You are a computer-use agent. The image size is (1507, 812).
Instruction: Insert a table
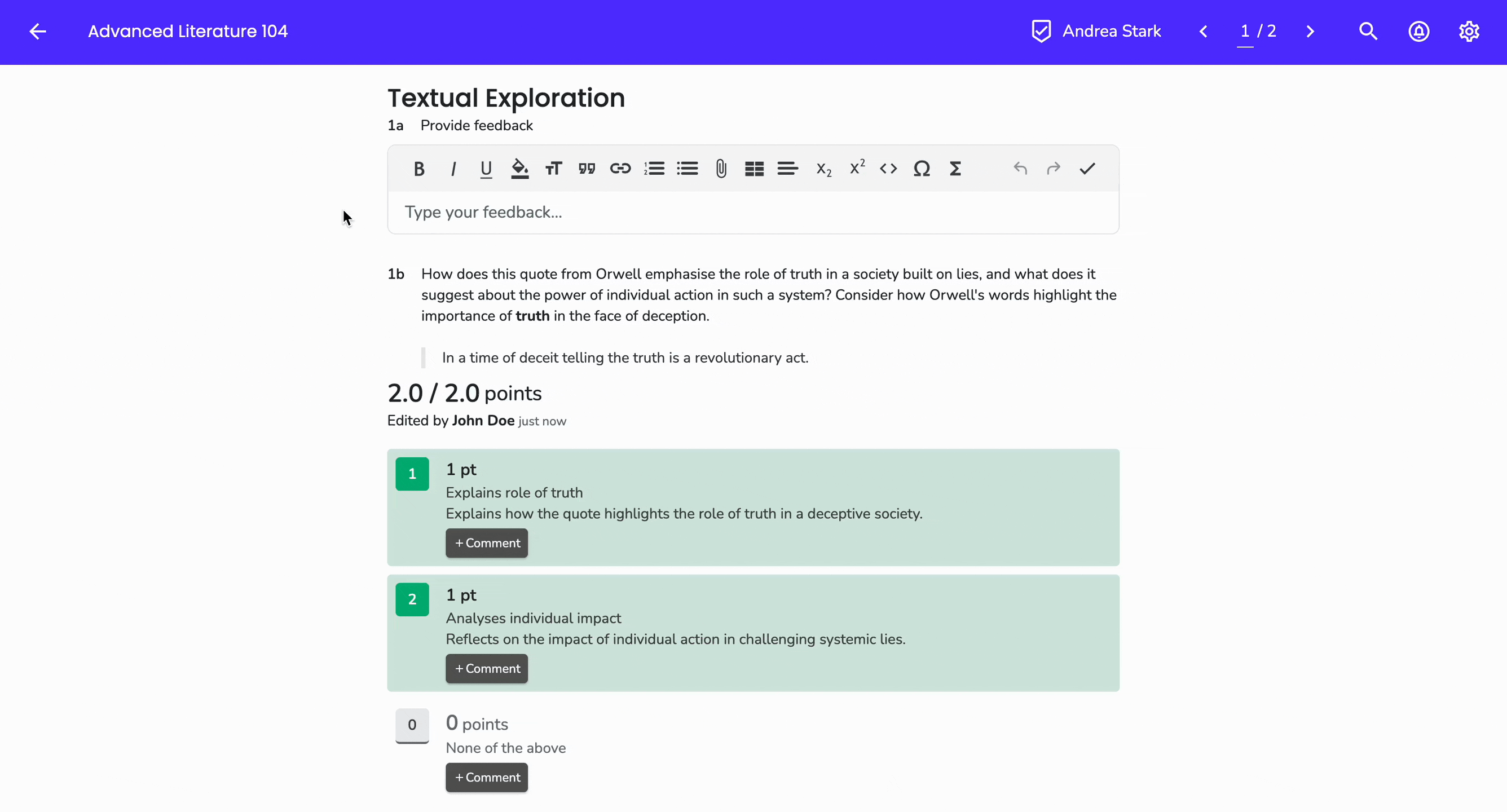pyautogui.click(x=755, y=169)
